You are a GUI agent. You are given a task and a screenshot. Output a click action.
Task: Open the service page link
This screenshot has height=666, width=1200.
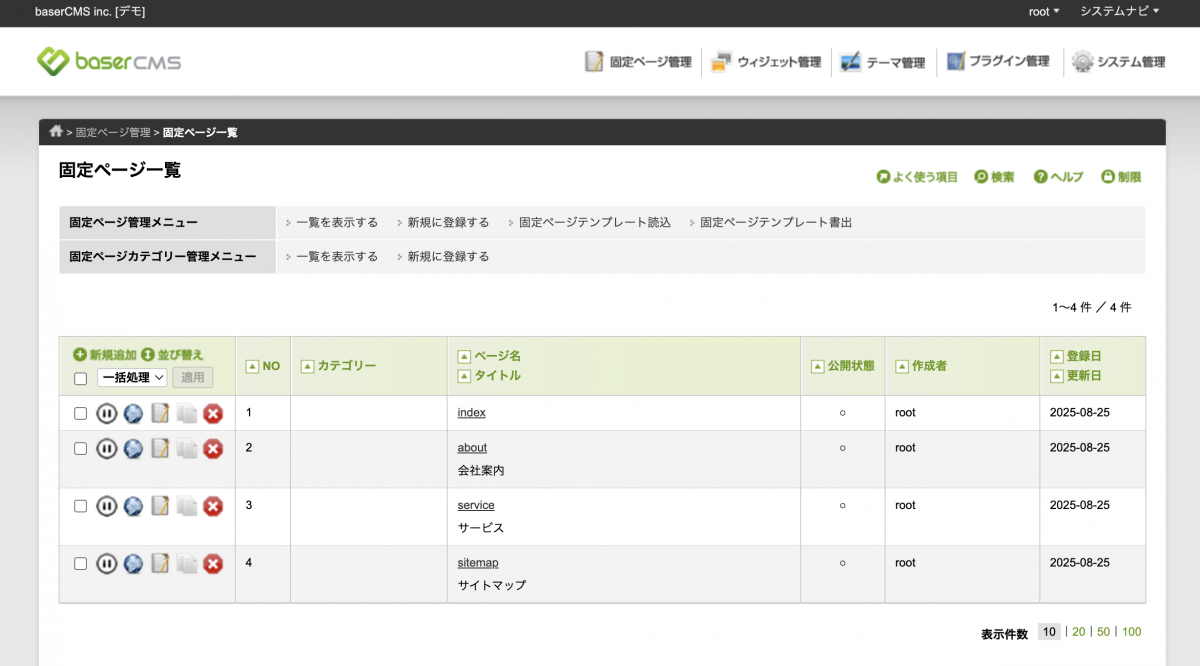click(476, 506)
